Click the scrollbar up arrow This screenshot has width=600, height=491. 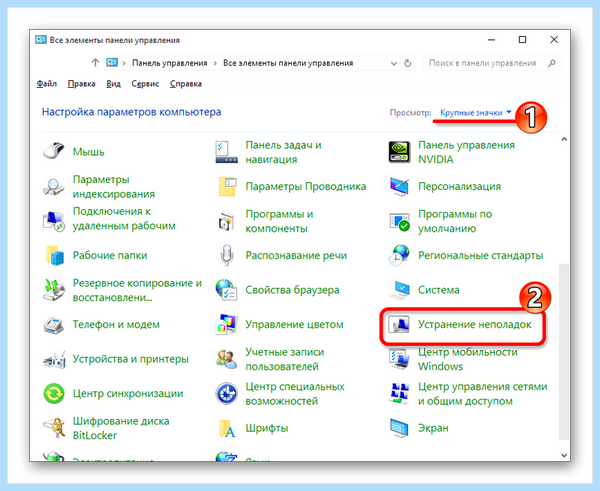click(564, 139)
